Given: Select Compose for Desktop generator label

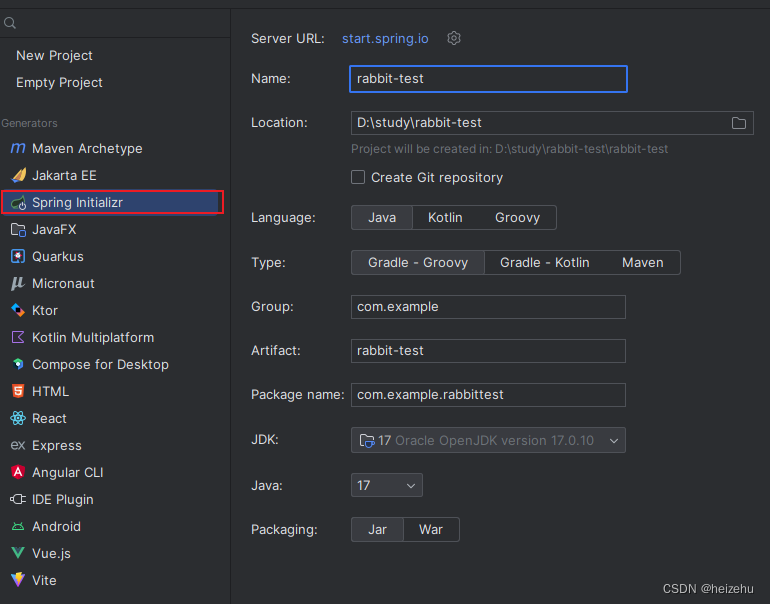Looking at the screenshot, I should (x=100, y=364).
